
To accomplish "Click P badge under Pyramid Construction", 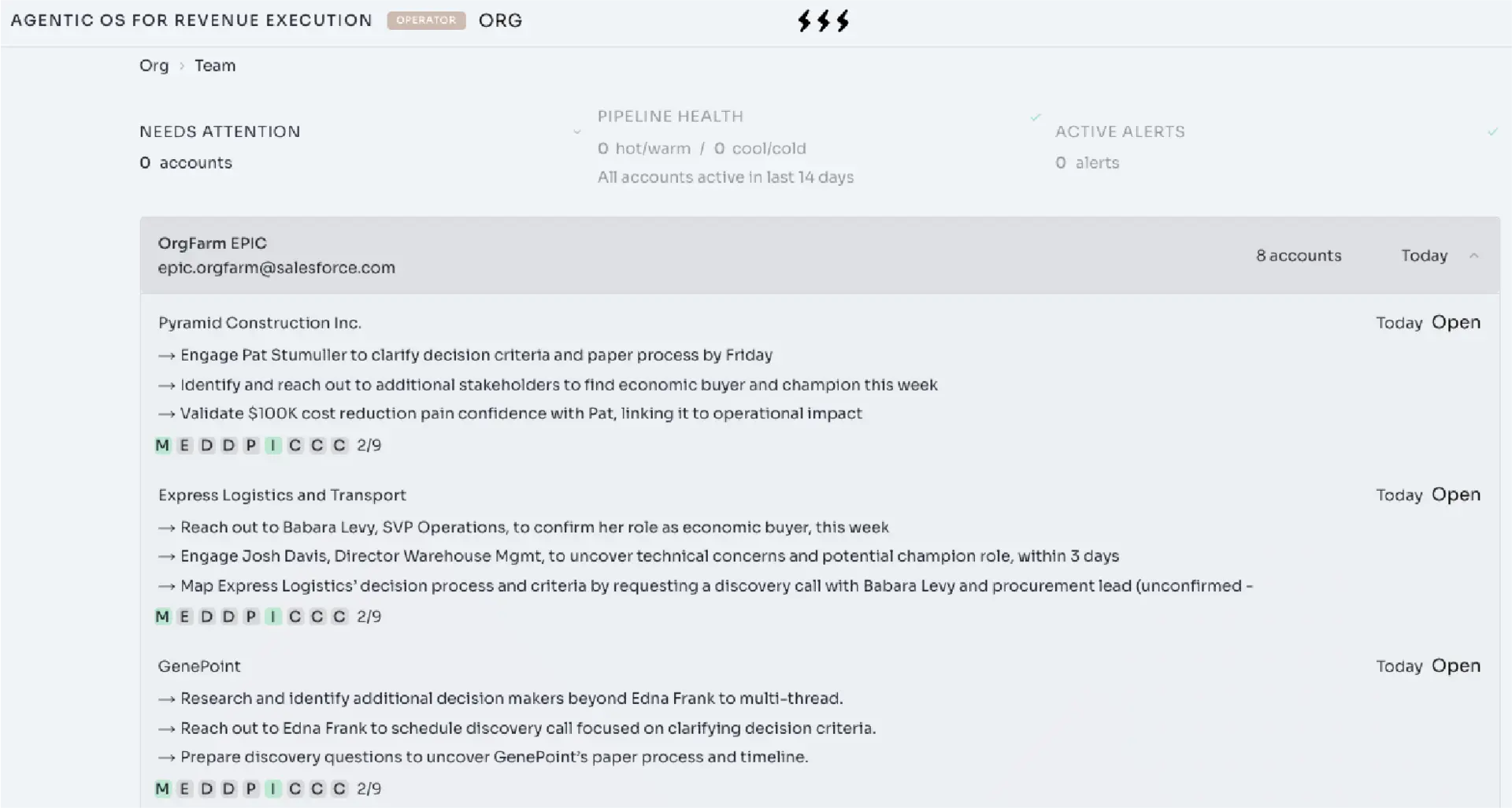I will click(x=250, y=445).
